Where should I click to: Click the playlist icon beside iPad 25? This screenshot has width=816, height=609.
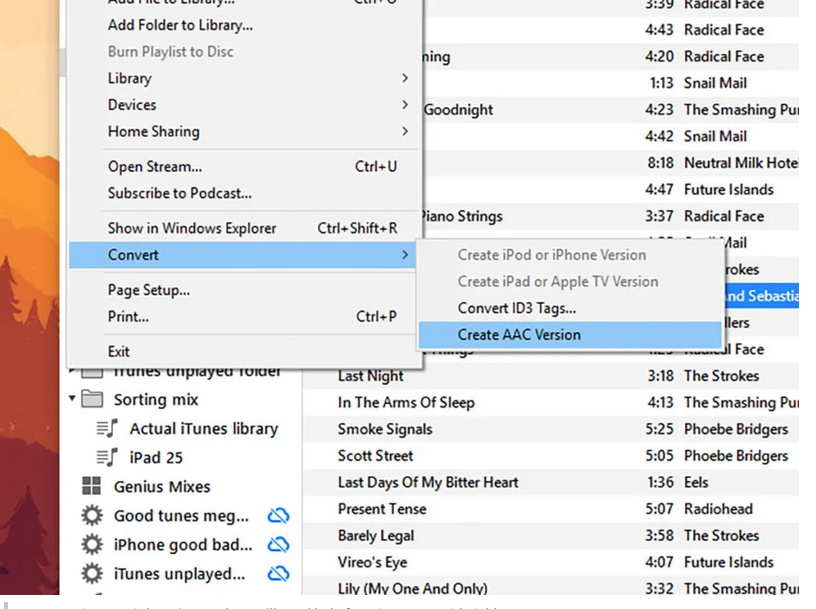coord(107,458)
